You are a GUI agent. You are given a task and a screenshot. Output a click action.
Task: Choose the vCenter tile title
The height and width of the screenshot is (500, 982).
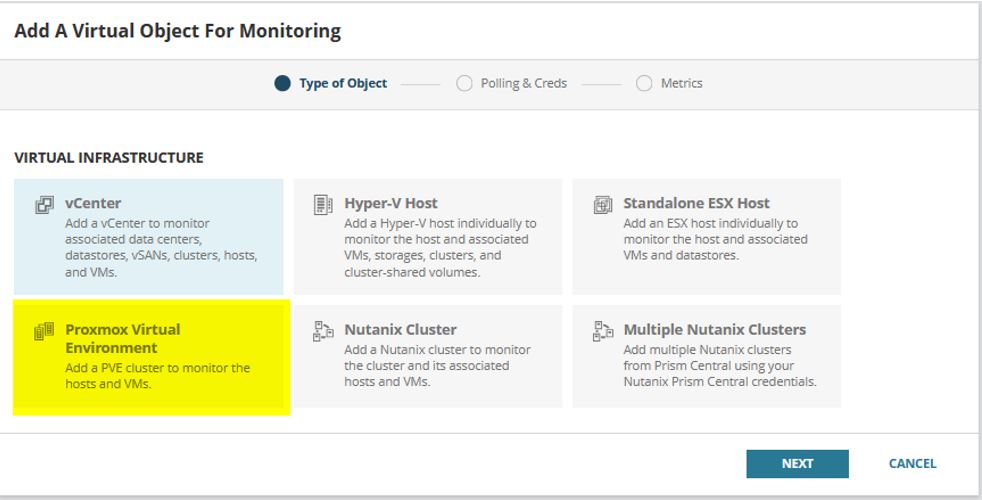click(93, 203)
